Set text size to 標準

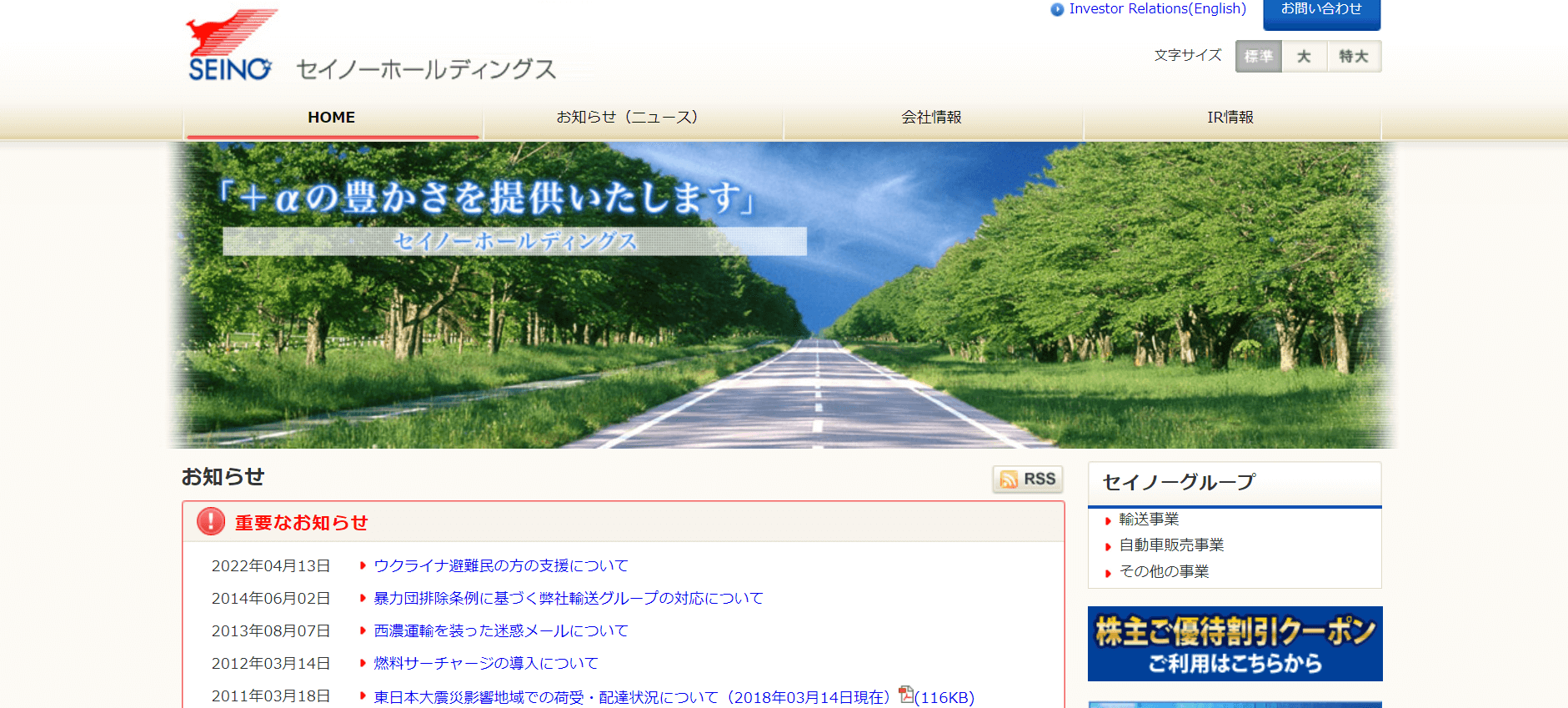click(1258, 56)
